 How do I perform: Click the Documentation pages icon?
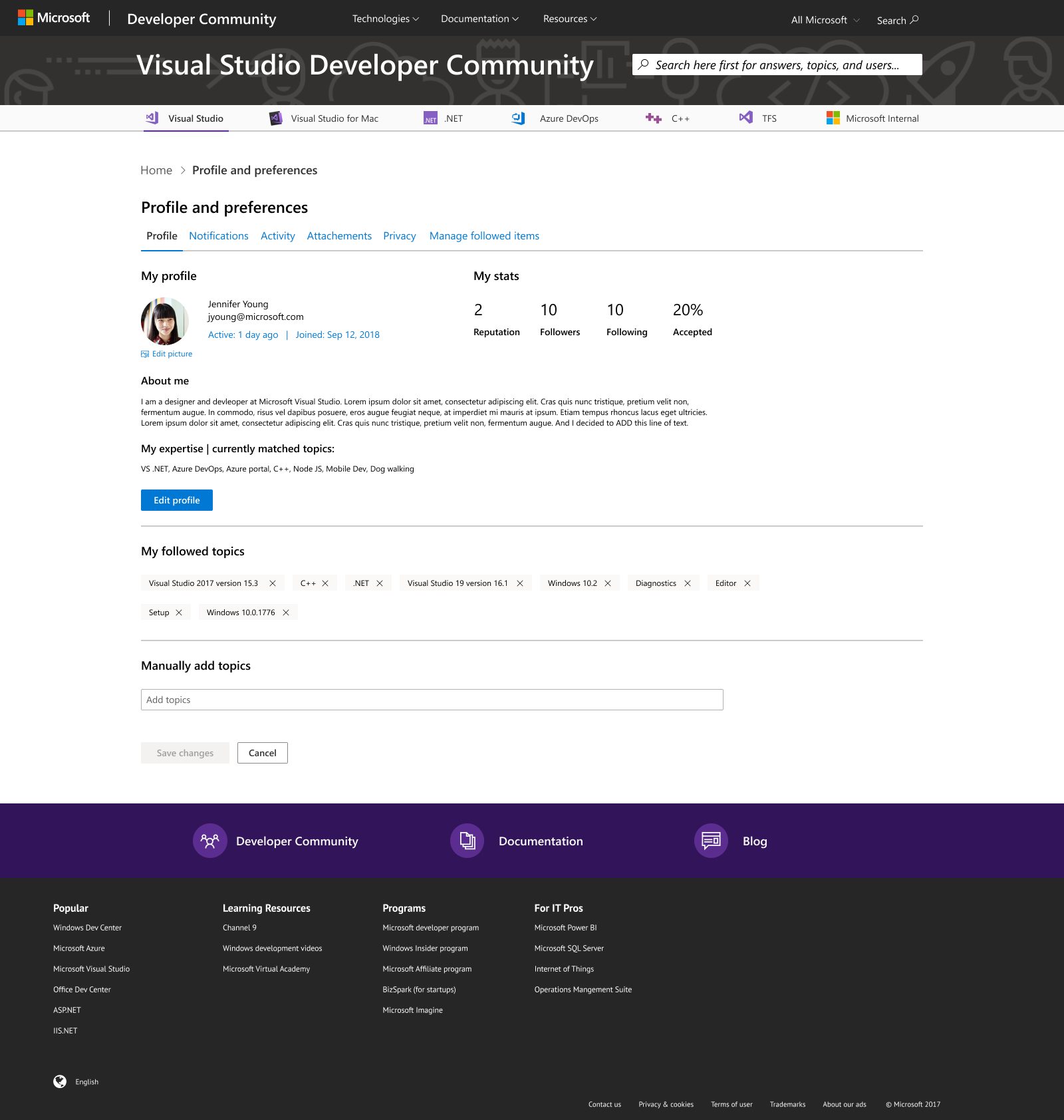pyautogui.click(x=467, y=841)
